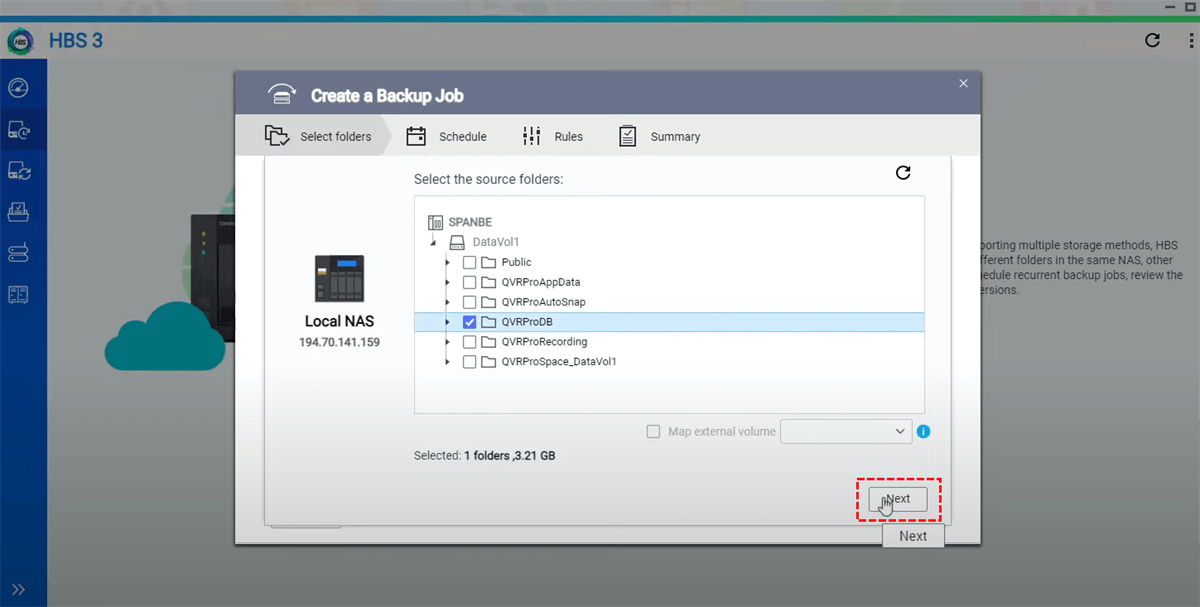Select the QVRProRecording folder name

pyautogui.click(x=545, y=342)
